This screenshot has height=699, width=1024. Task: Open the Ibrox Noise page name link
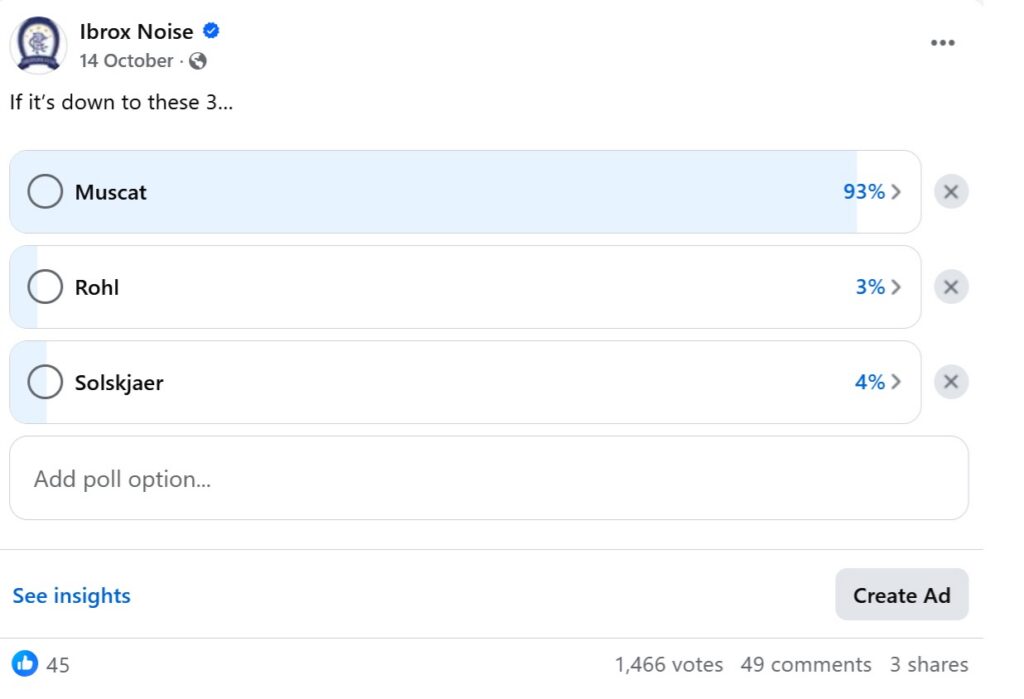[136, 32]
